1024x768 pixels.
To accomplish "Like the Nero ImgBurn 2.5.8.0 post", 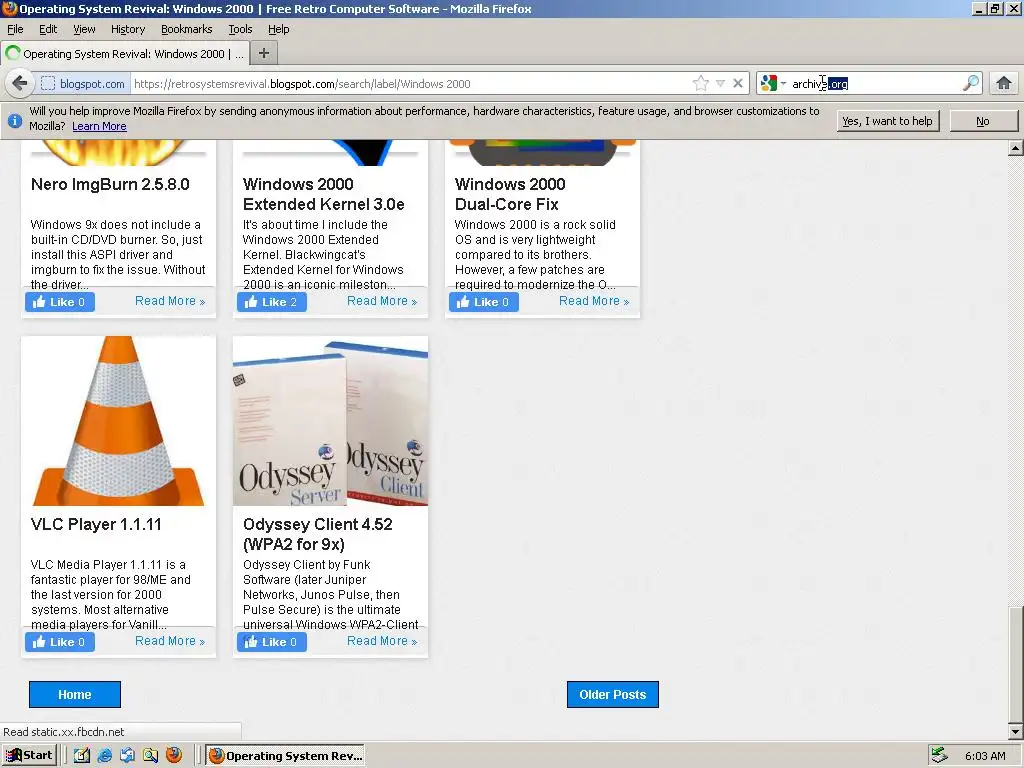I will click(x=60, y=302).
